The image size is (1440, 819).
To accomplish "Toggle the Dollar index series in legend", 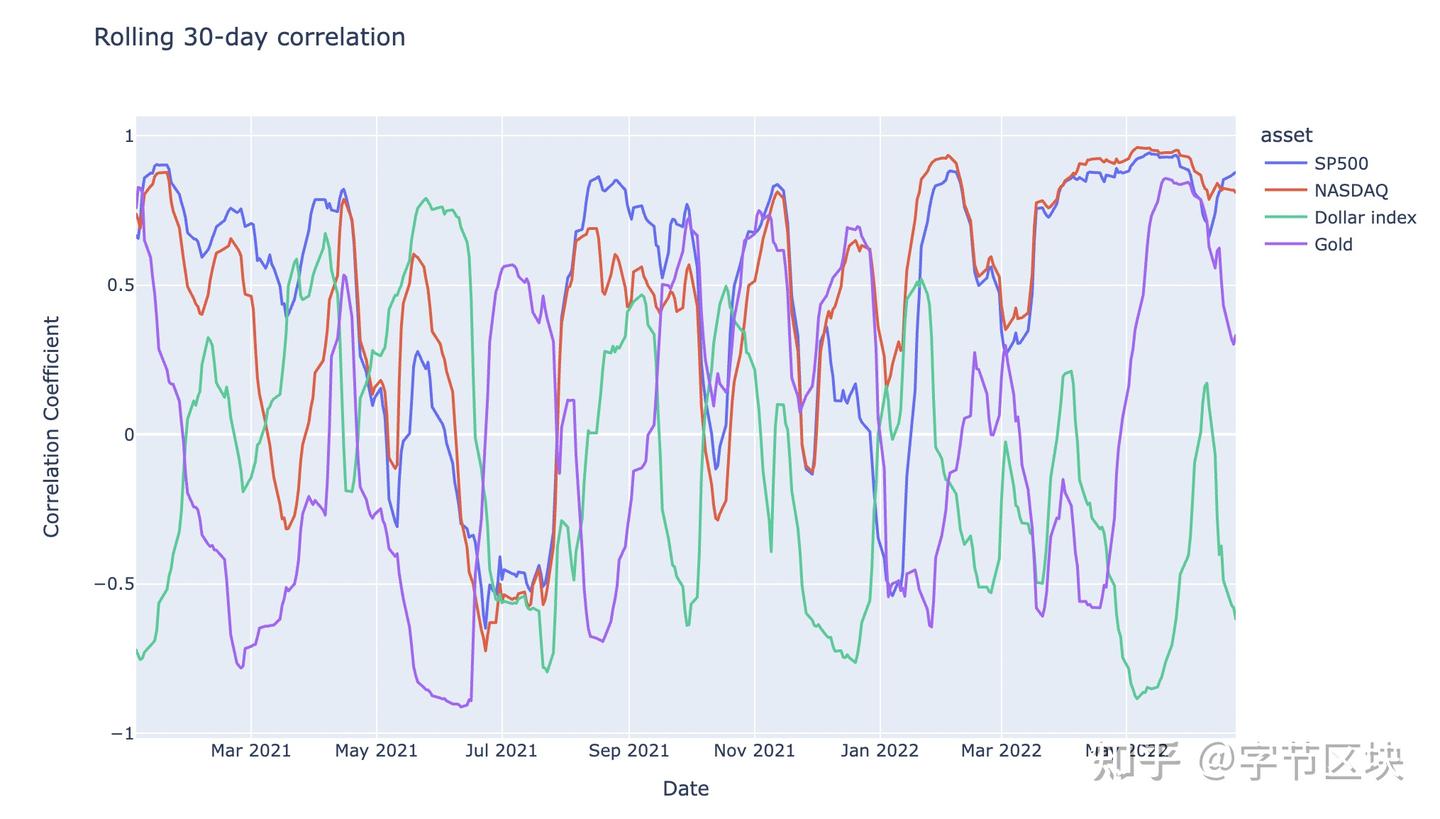I will click(1340, 217).
